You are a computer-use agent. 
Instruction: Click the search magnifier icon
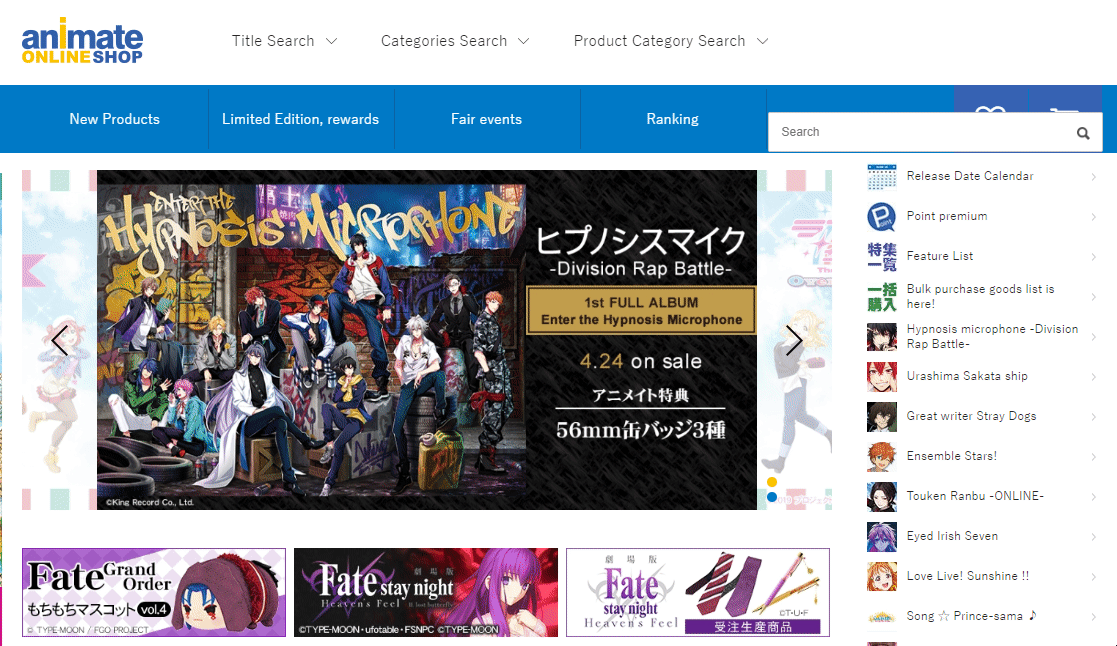point(1083,132)
